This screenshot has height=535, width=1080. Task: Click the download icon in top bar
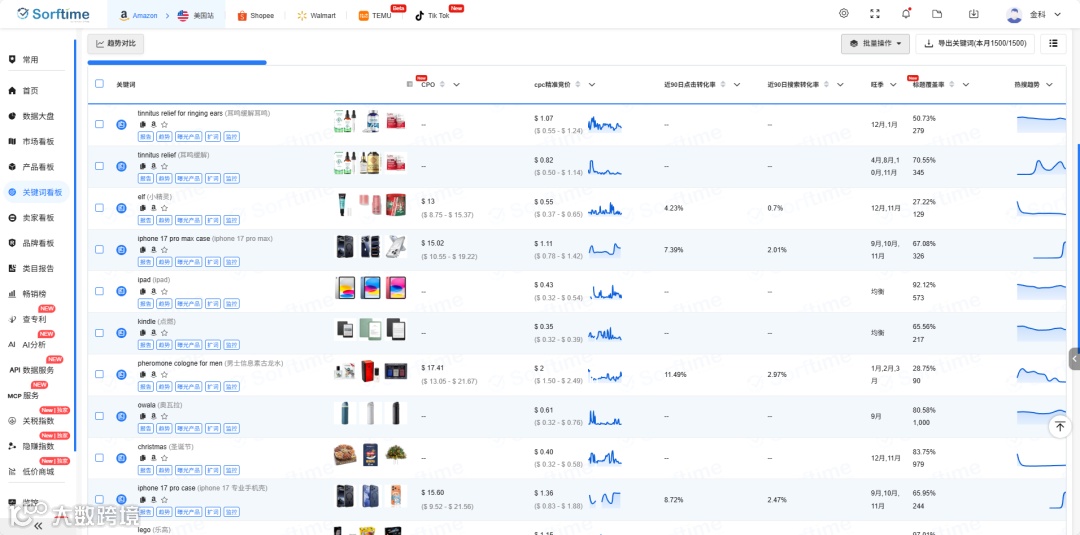point(973,14)
